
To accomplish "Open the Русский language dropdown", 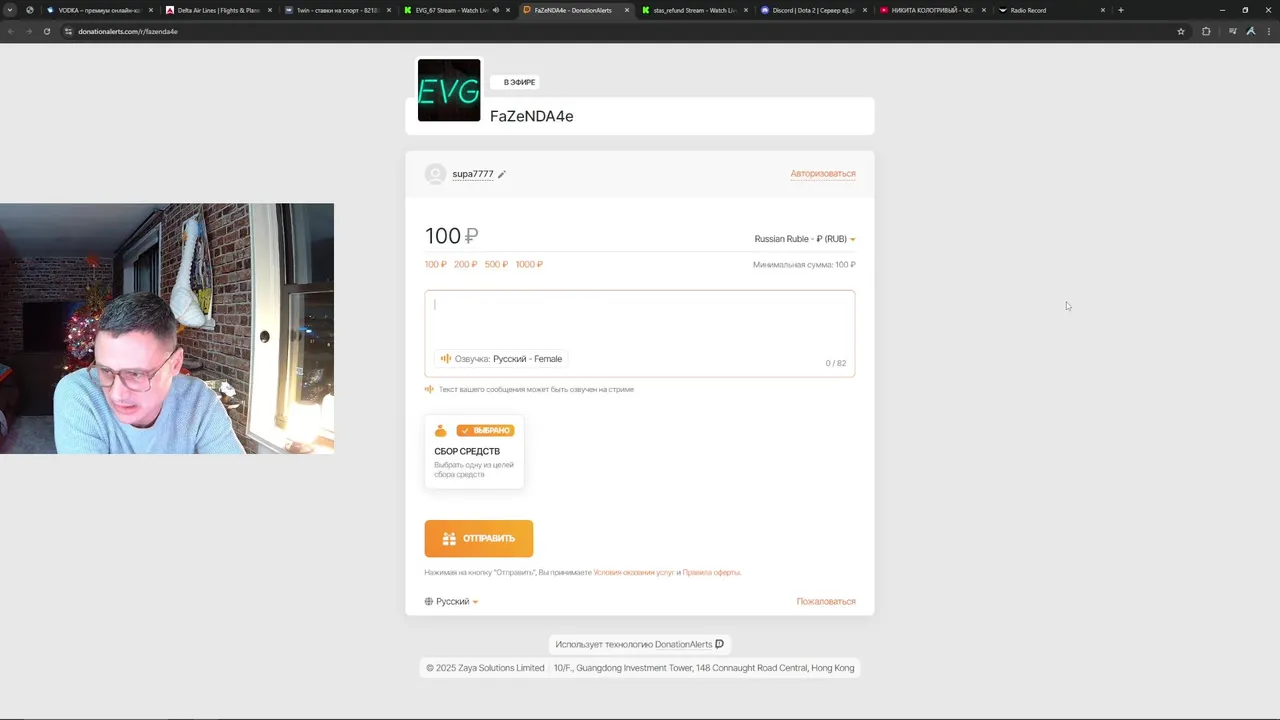I will point(451,602).
